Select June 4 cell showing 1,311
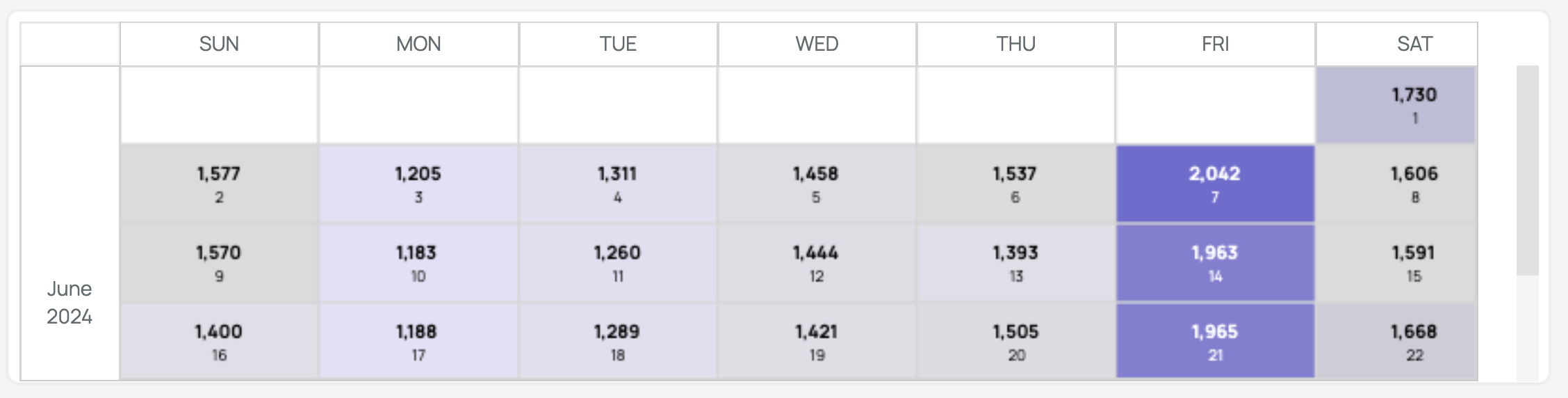Screen dimensions: 1568x398 click(x=618, y=184)
